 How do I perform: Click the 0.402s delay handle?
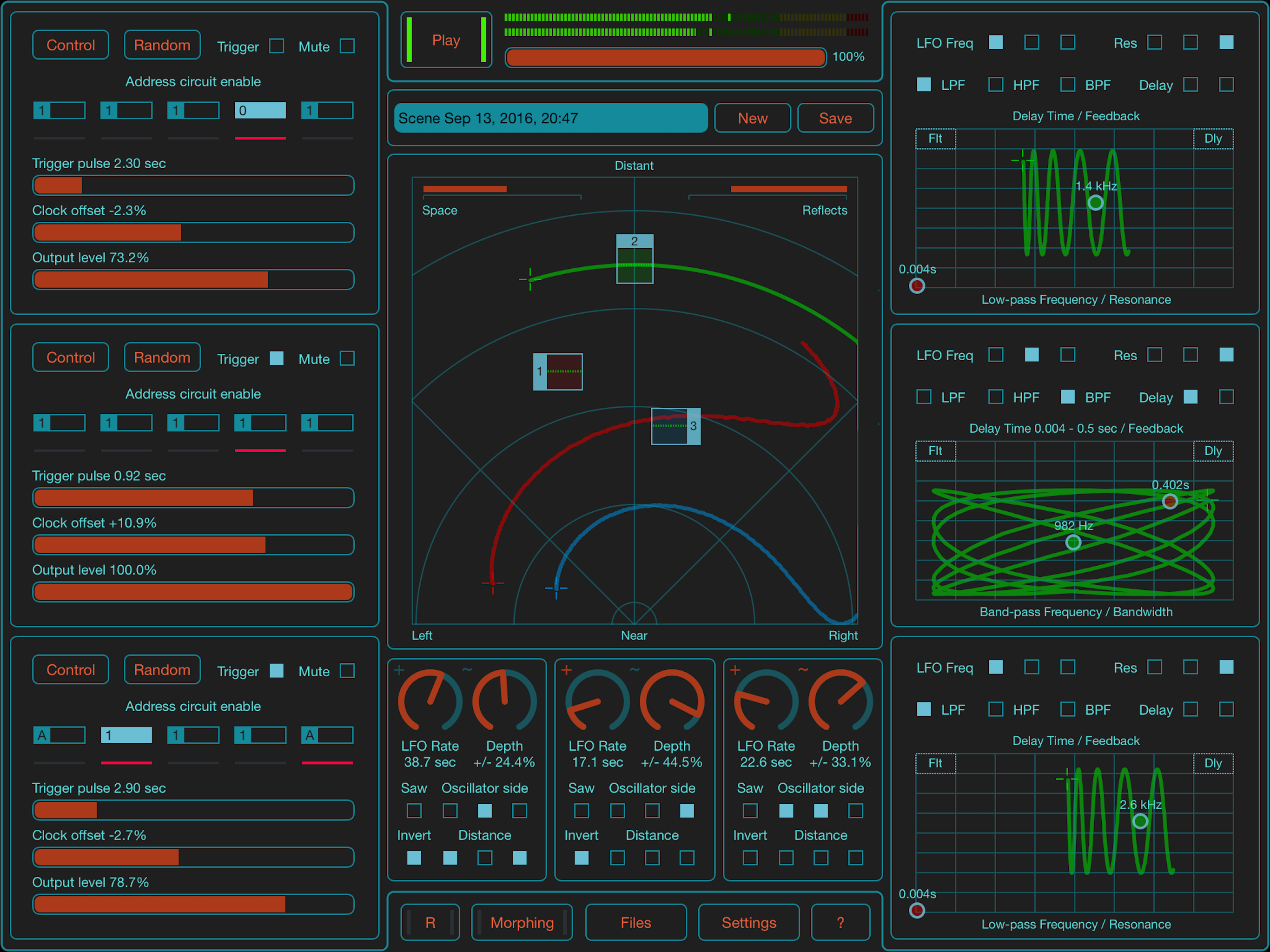[1170, 501]
